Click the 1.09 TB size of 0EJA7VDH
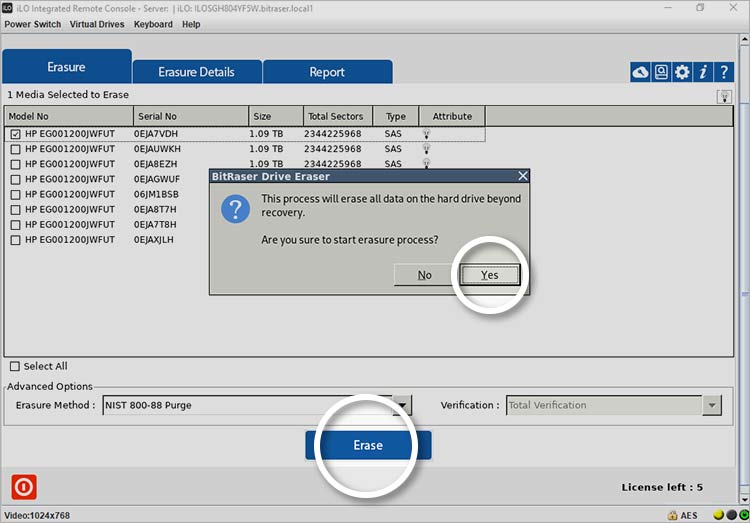 click(266, 134)
